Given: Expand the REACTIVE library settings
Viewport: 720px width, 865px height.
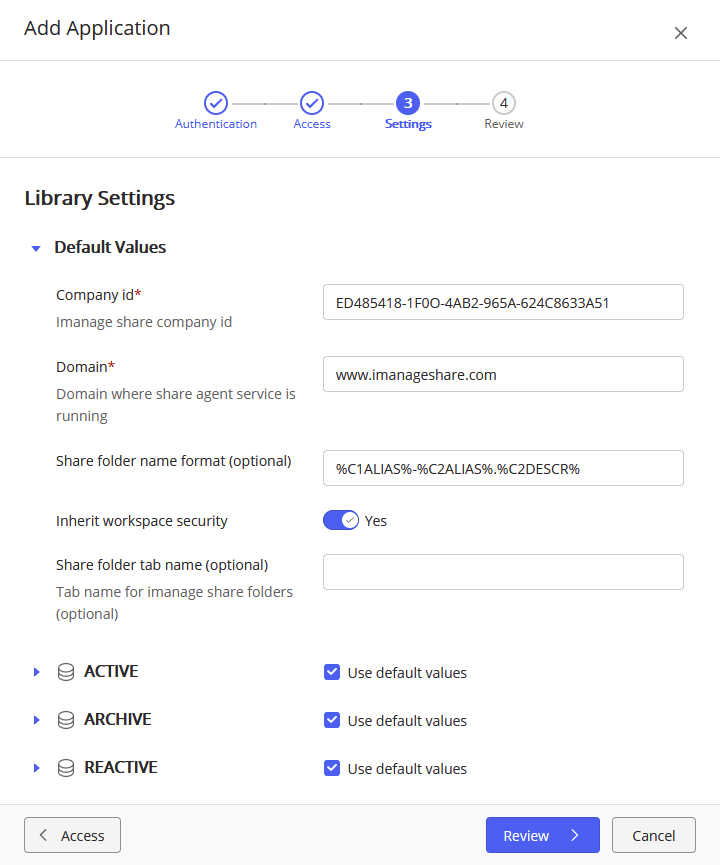Looking at the screenshot, I should 37,767.
